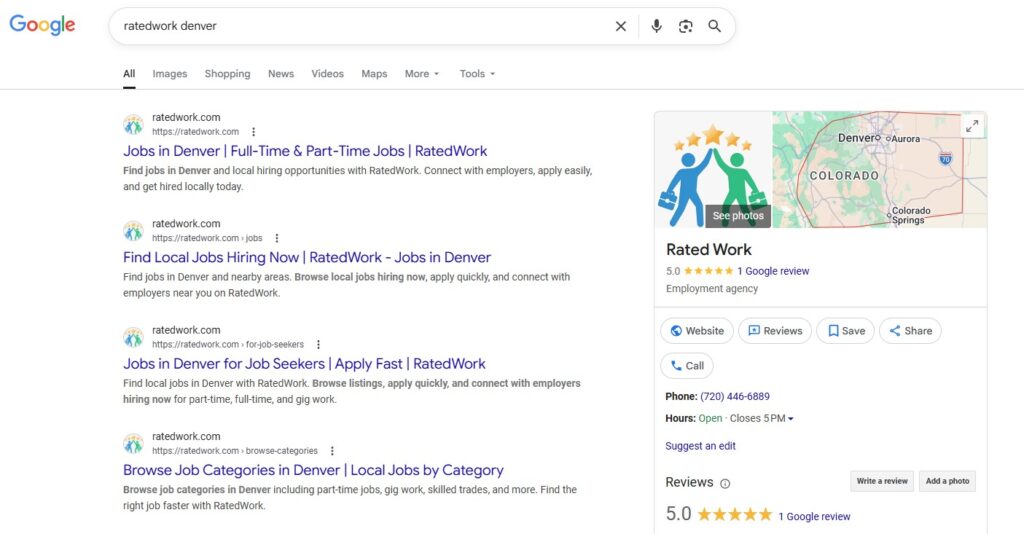
Task: Switch to the Maps tab
Action: click(374, 74)
